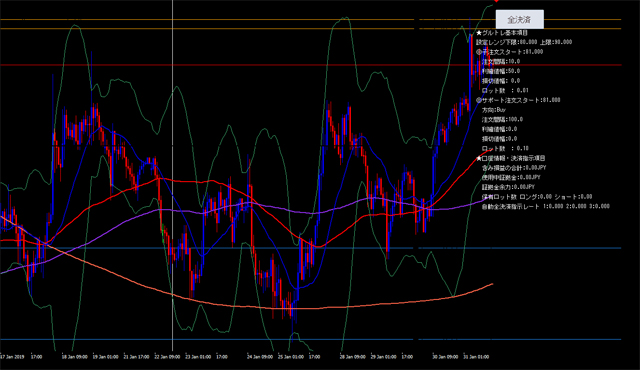Click the 利確値幅:50.0 value

(501, 71)
